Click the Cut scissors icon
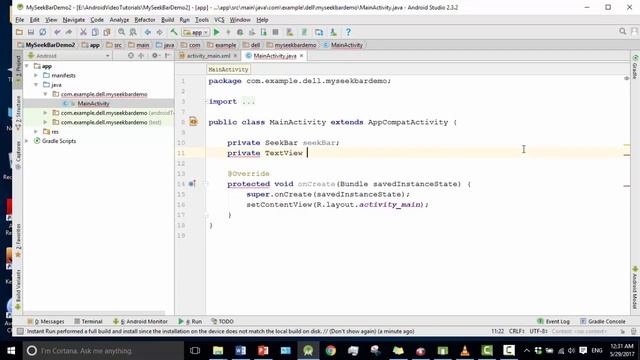This screenshot has width=640, height=360. tap(83, 32)
